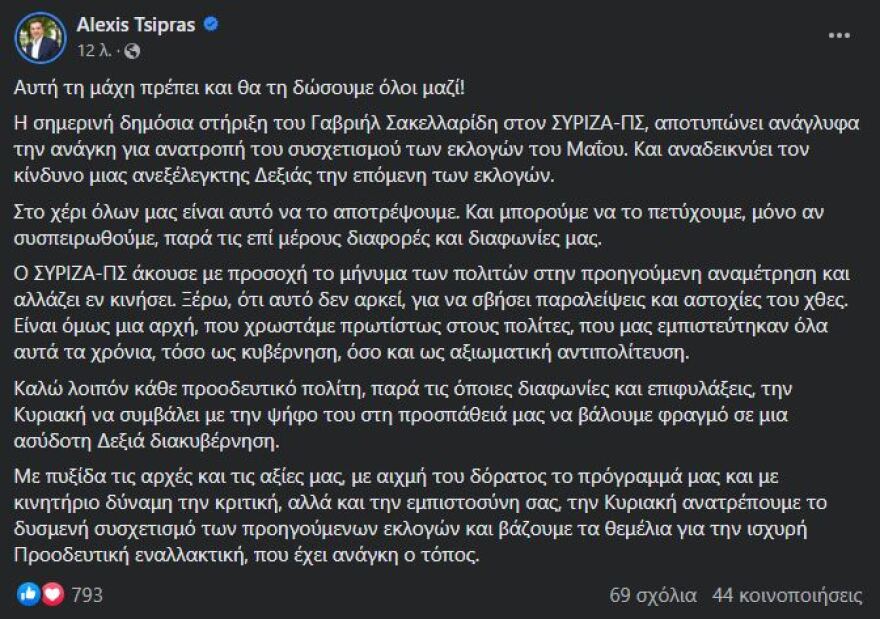Open the post options ellipsis menu
880x619 pixels.
point(837,35)
